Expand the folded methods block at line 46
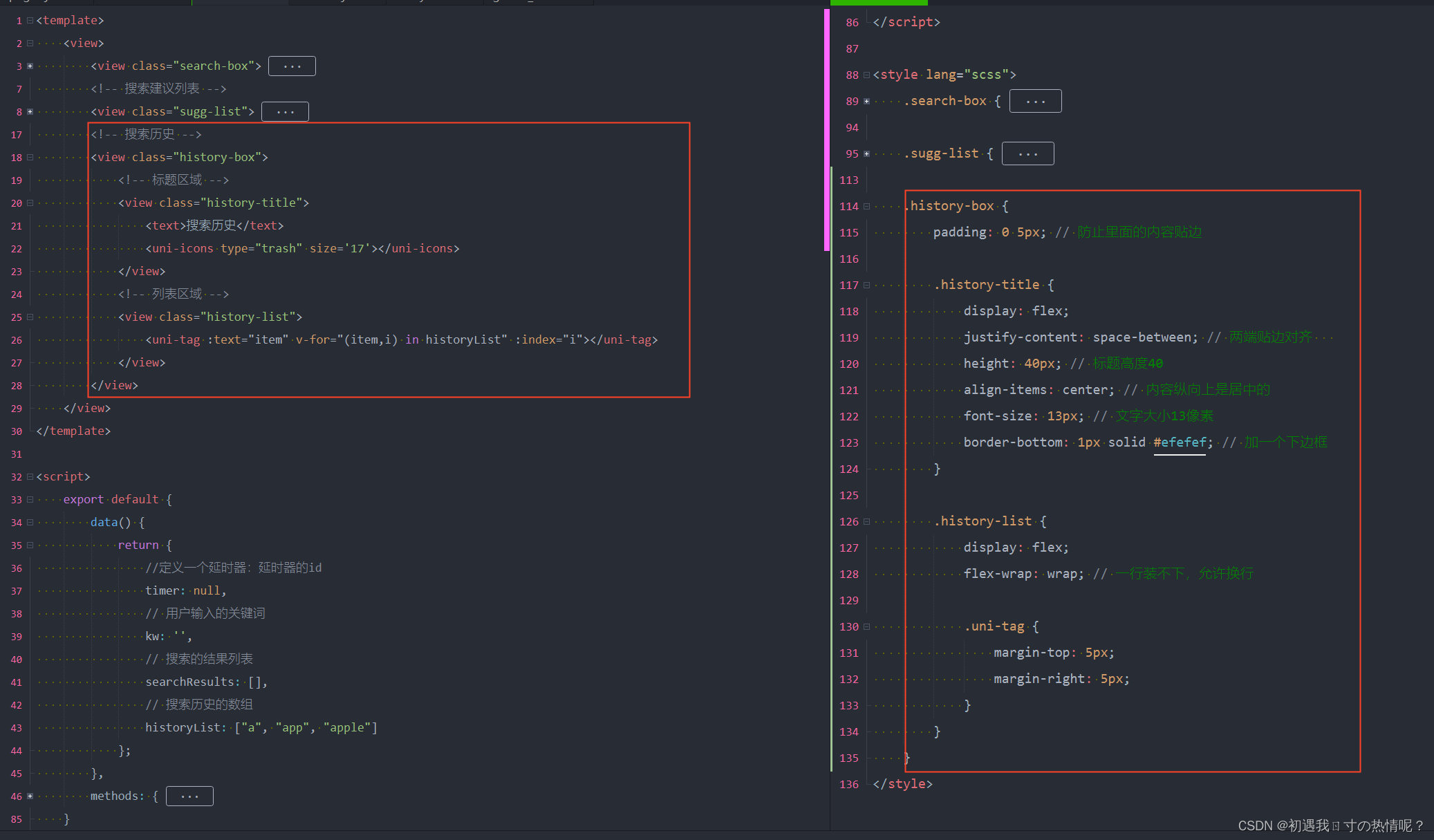 (30, 796)
